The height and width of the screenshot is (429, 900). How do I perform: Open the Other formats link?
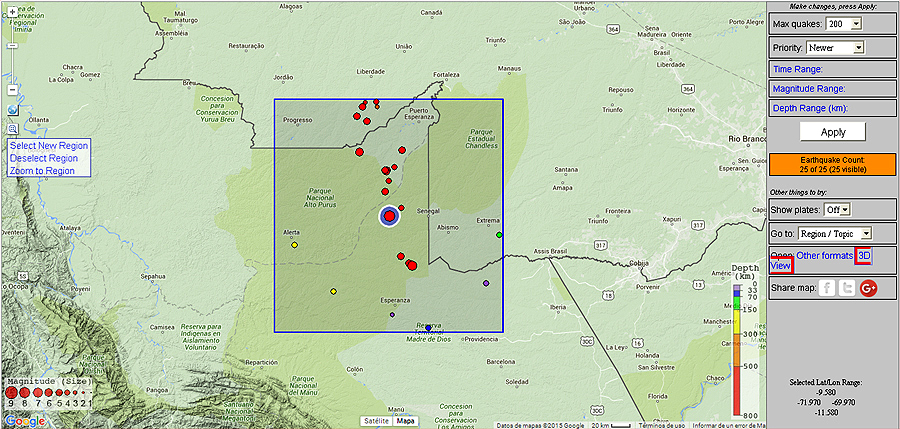coord(824,256)
